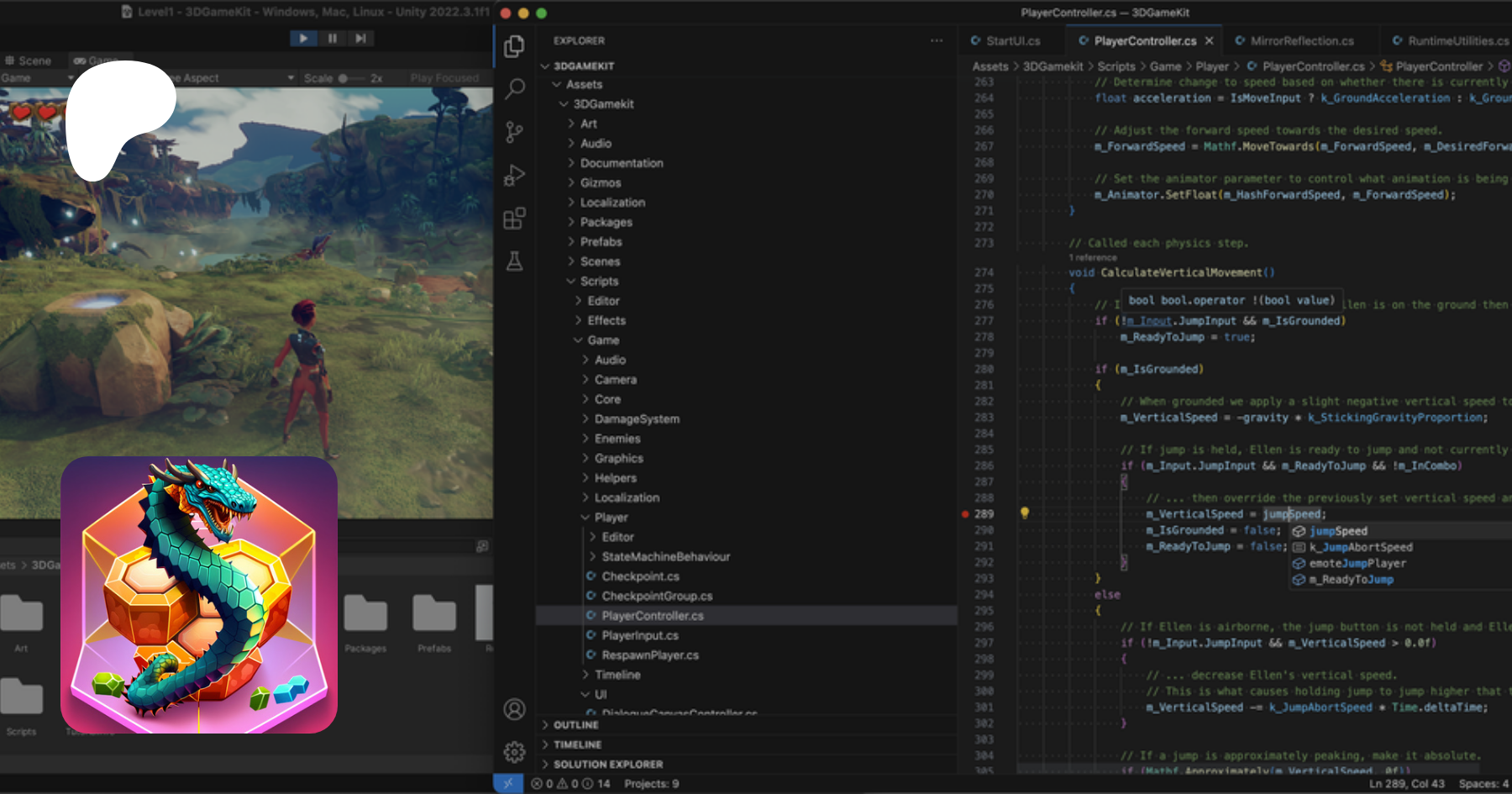Click the Accounts icon in activity bar

coord(515,709)
